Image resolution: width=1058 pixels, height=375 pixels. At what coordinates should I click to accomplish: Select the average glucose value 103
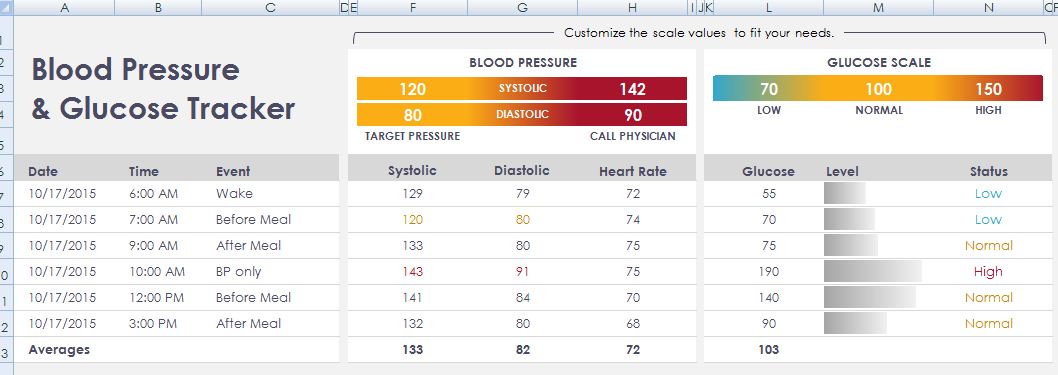click(769, 349)
